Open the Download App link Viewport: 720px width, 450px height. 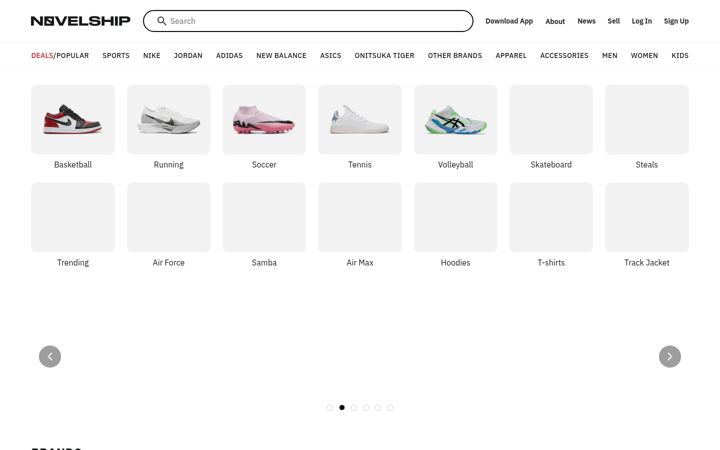click(x=509, y=21)
